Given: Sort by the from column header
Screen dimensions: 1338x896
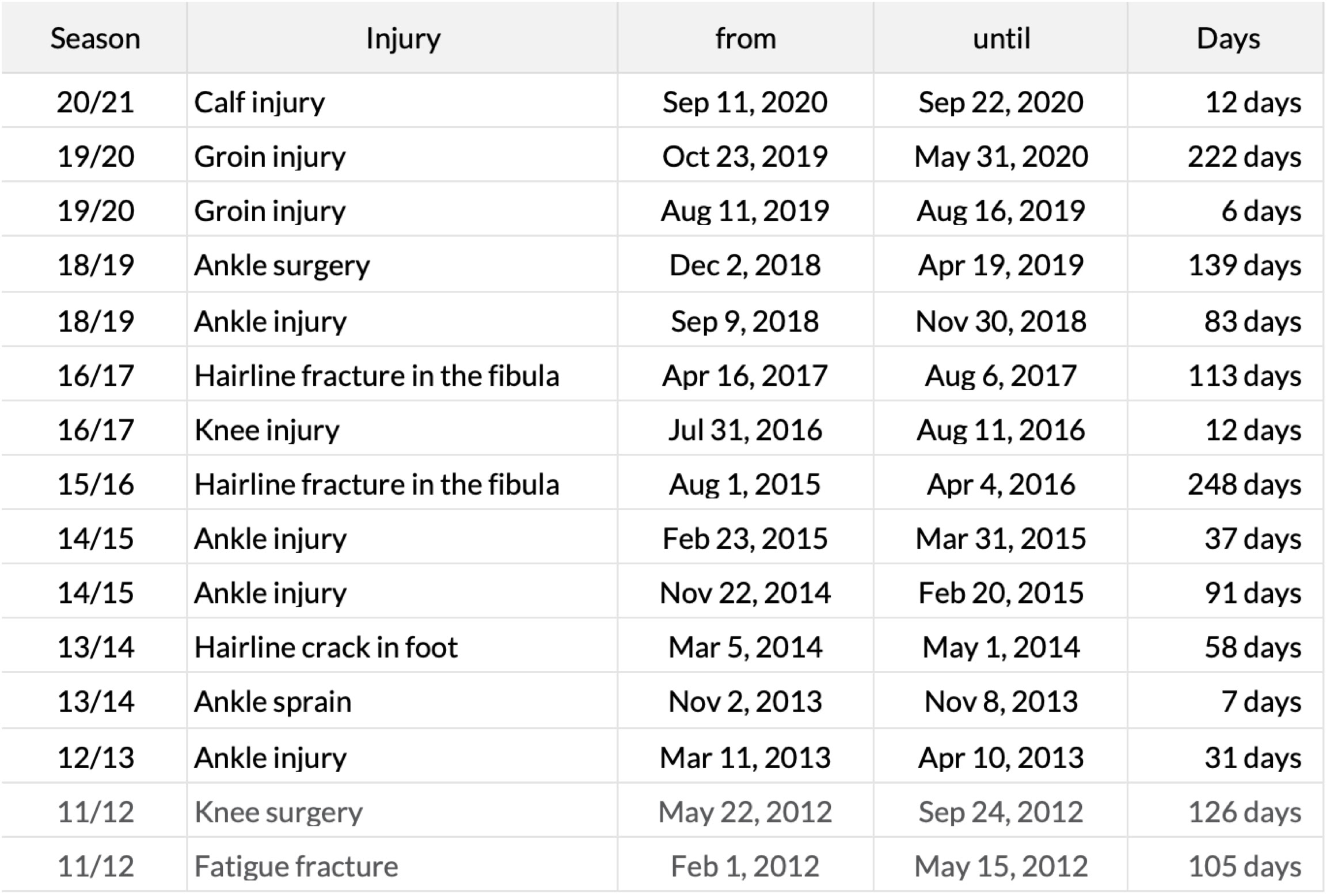Looking at the screenshot, I should [x=746, y=39].
